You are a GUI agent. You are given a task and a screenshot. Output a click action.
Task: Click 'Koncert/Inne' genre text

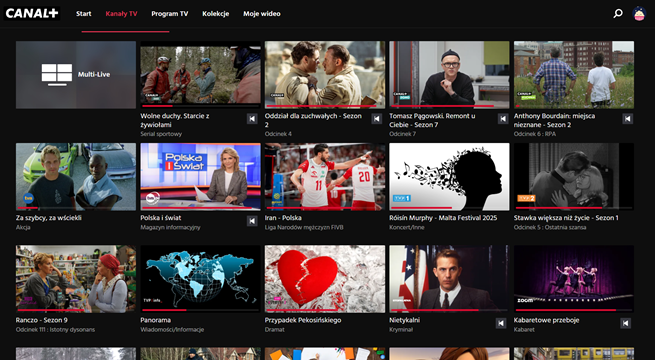[406, 228]
